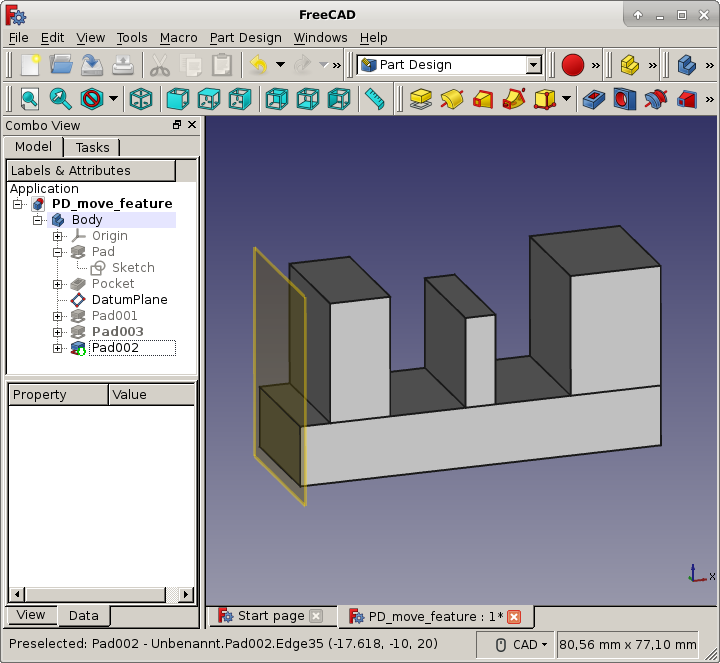
Task: Set right view cube icon
Action: coord(240,99)
